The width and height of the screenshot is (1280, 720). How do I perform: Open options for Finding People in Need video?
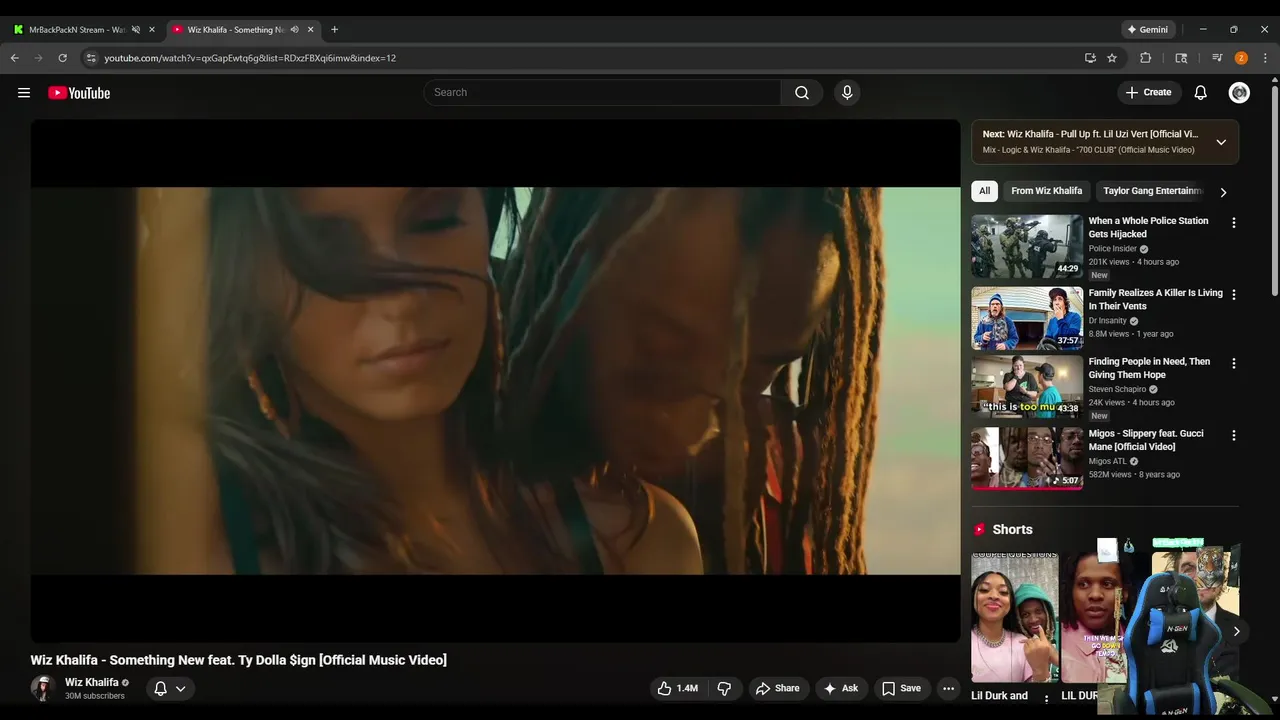click(1233, 363)
